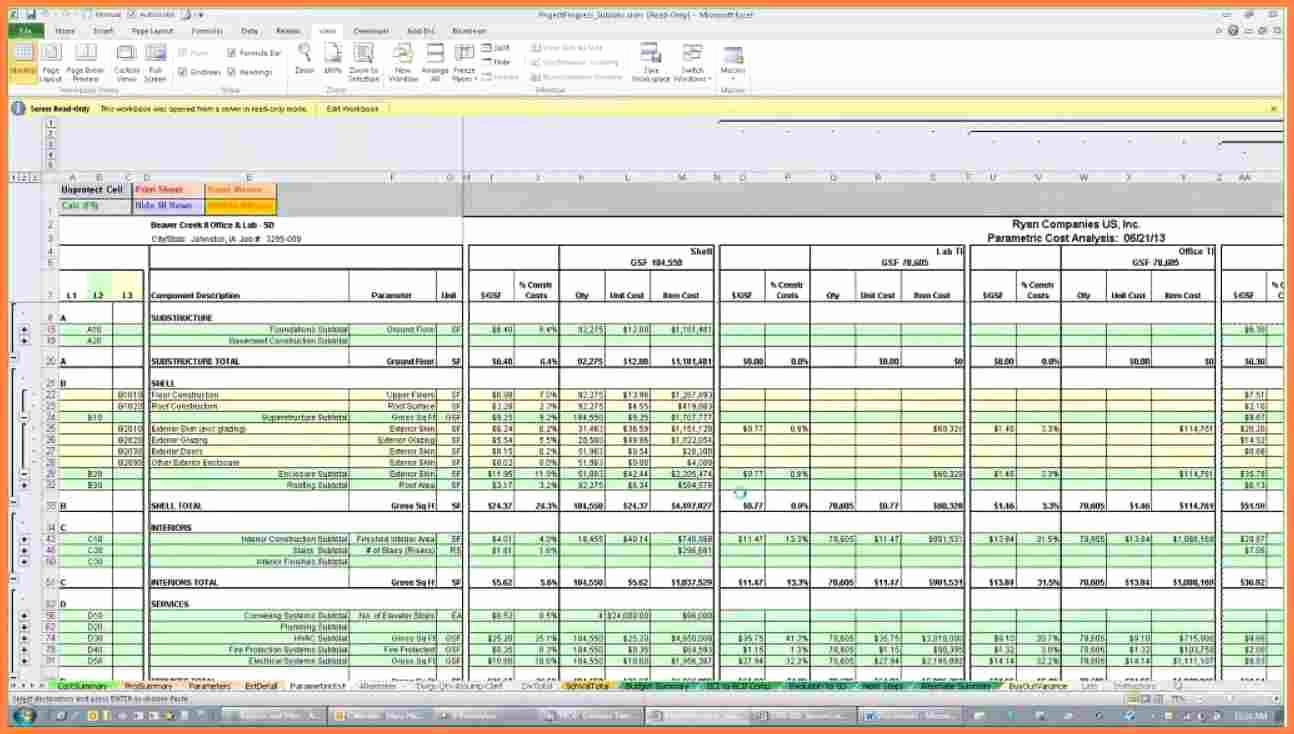The height and width of the screenshot is (734, 1294).
Task: Uncheck the Gridlines checkbox
Action: pos(183,72)
